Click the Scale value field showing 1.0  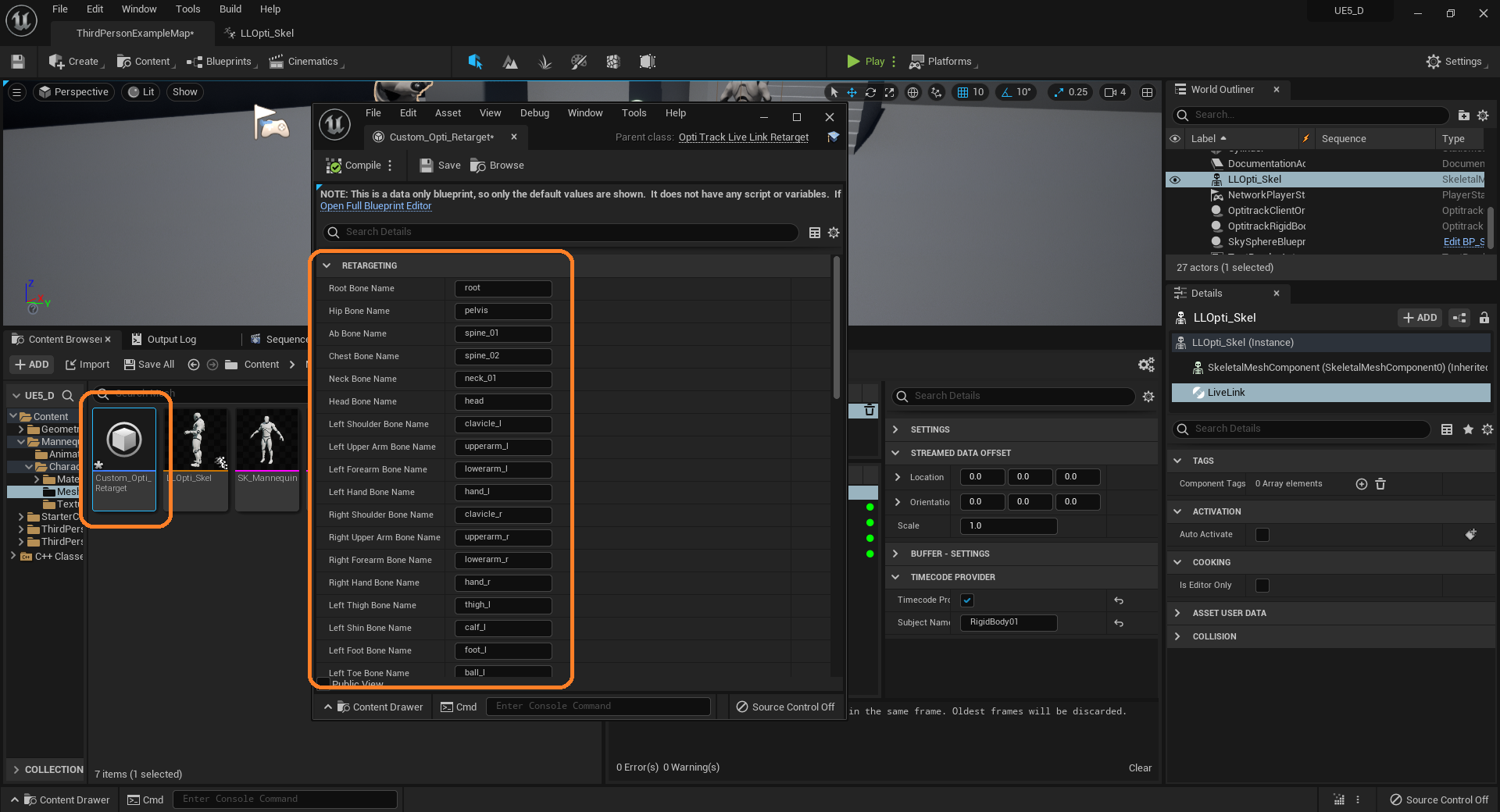tap(1008, 526)
